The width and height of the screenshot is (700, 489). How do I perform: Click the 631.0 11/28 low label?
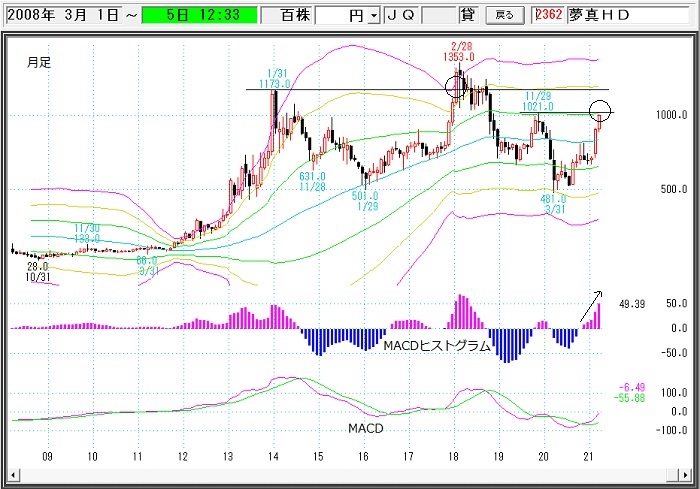(x=312, y=182)
